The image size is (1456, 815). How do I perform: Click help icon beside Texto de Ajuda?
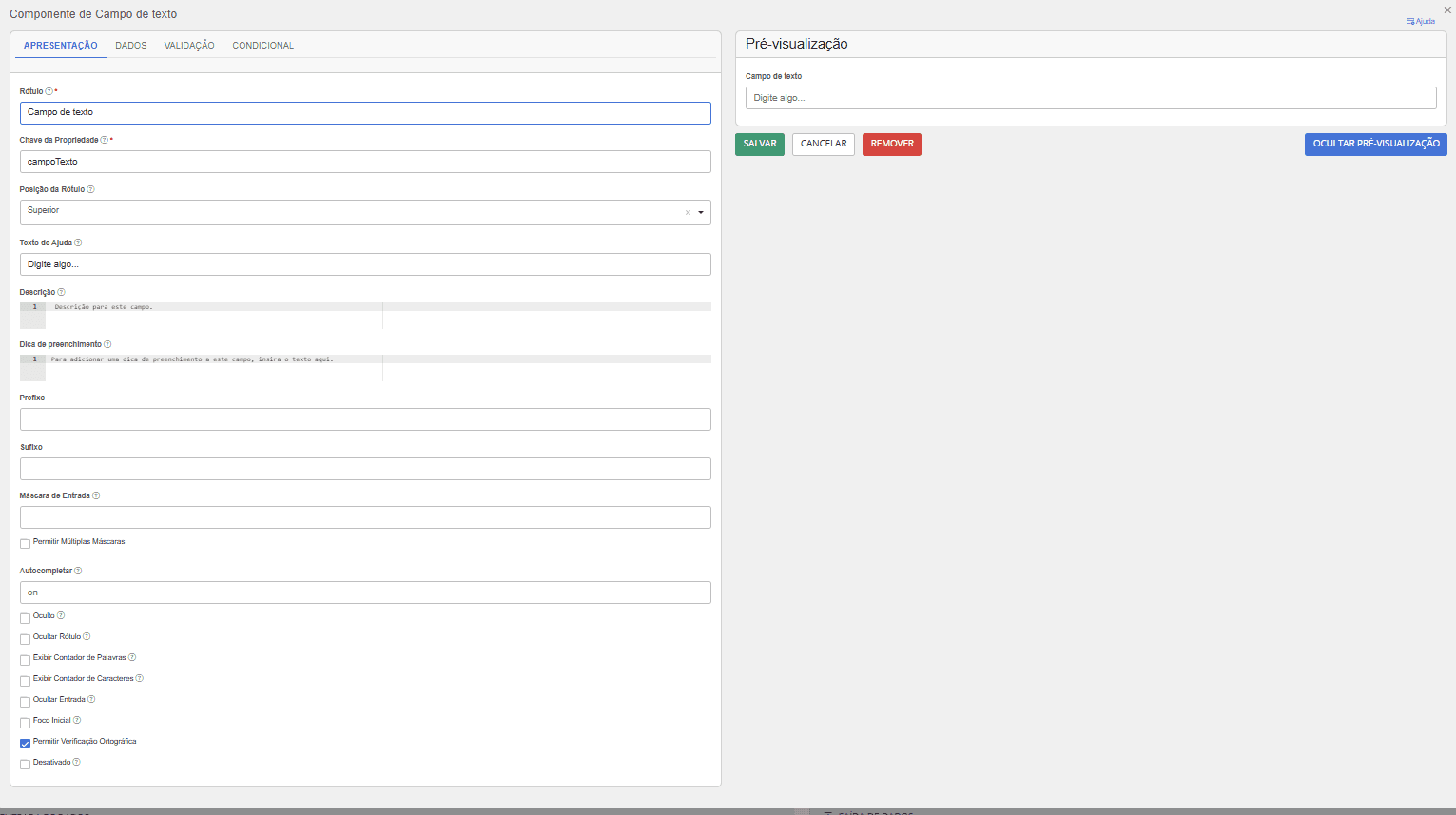click(78, 243)
